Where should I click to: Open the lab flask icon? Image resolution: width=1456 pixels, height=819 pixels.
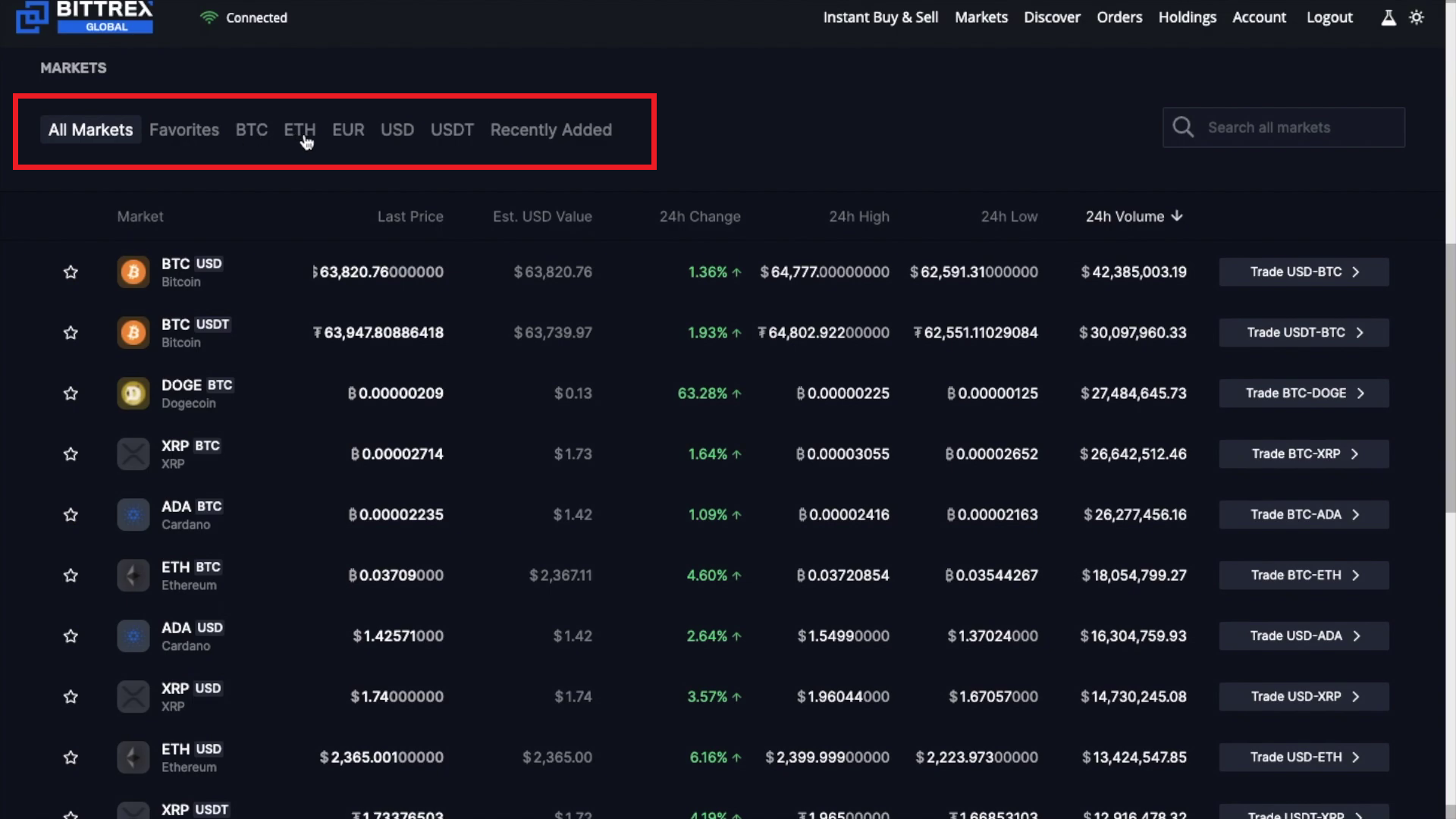[x=1388, y=17]
